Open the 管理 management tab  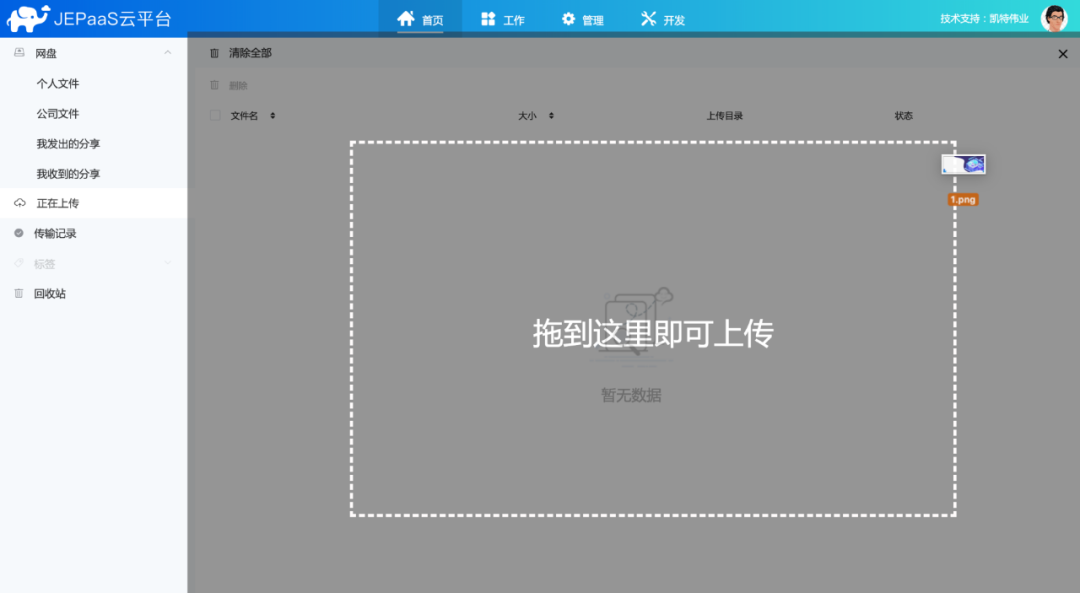583,19
